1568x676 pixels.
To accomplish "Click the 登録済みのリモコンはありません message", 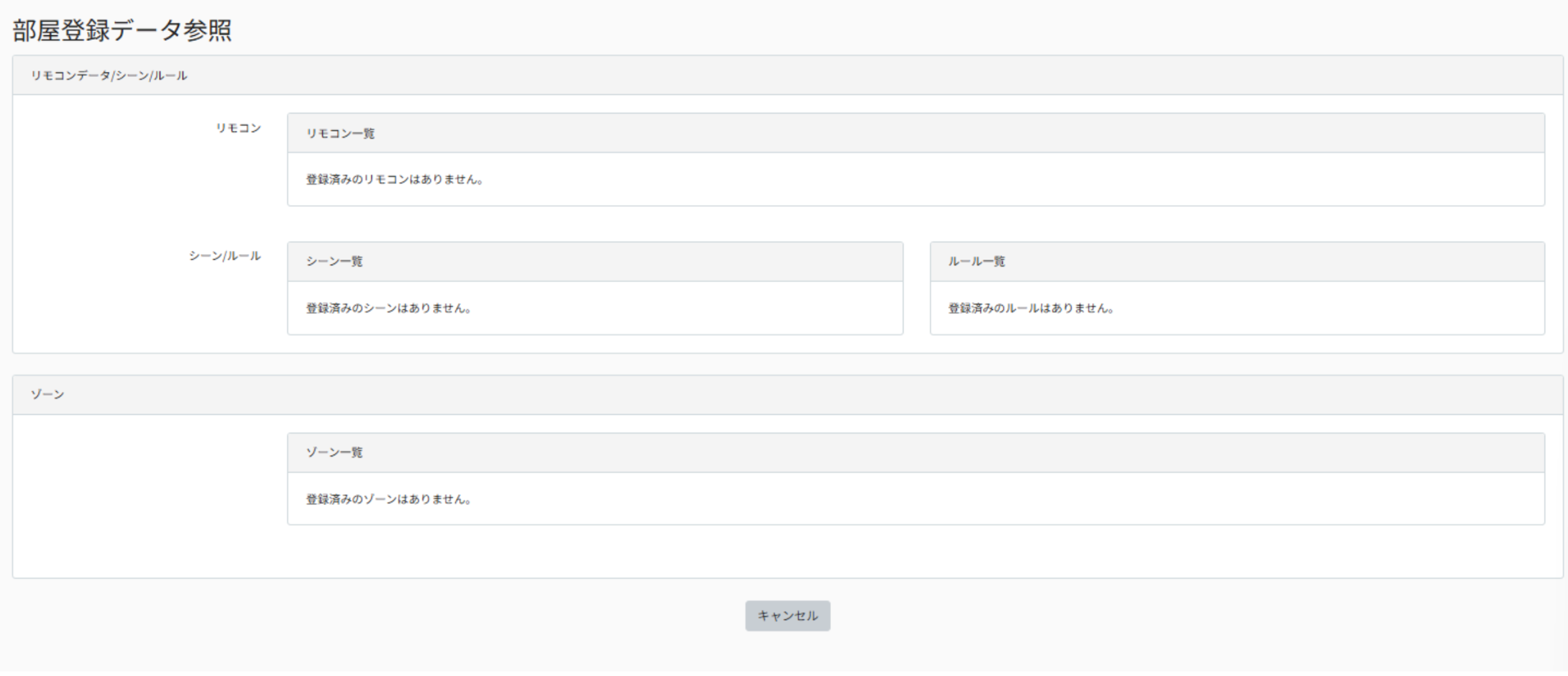I will (395, 180).
